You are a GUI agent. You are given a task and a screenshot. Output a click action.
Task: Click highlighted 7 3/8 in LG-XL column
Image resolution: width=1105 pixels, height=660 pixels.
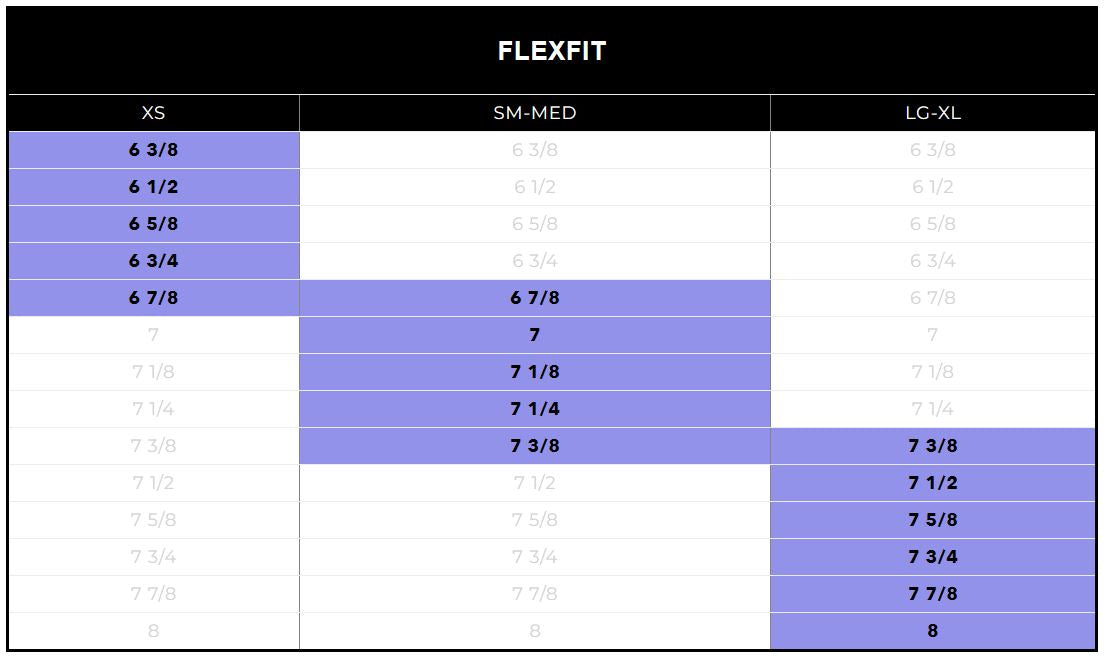coord(933,446)
